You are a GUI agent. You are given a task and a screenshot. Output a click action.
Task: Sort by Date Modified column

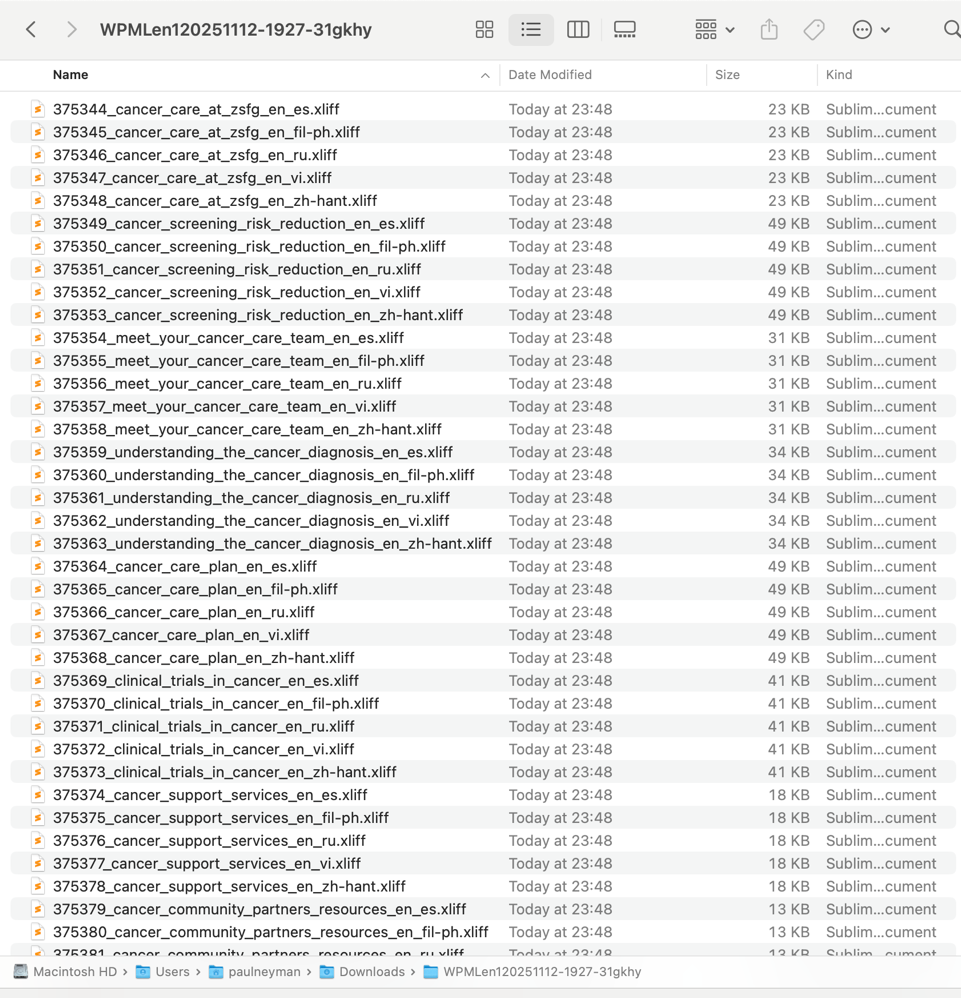550,74
